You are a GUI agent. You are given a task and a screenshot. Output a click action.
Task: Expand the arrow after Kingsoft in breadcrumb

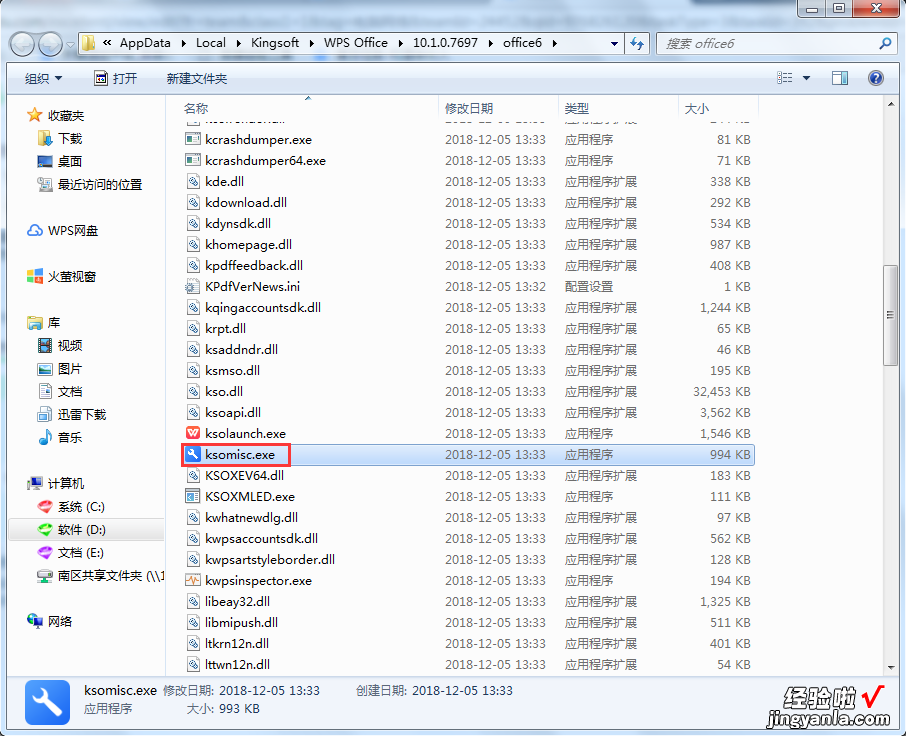(x=311, y=43)
